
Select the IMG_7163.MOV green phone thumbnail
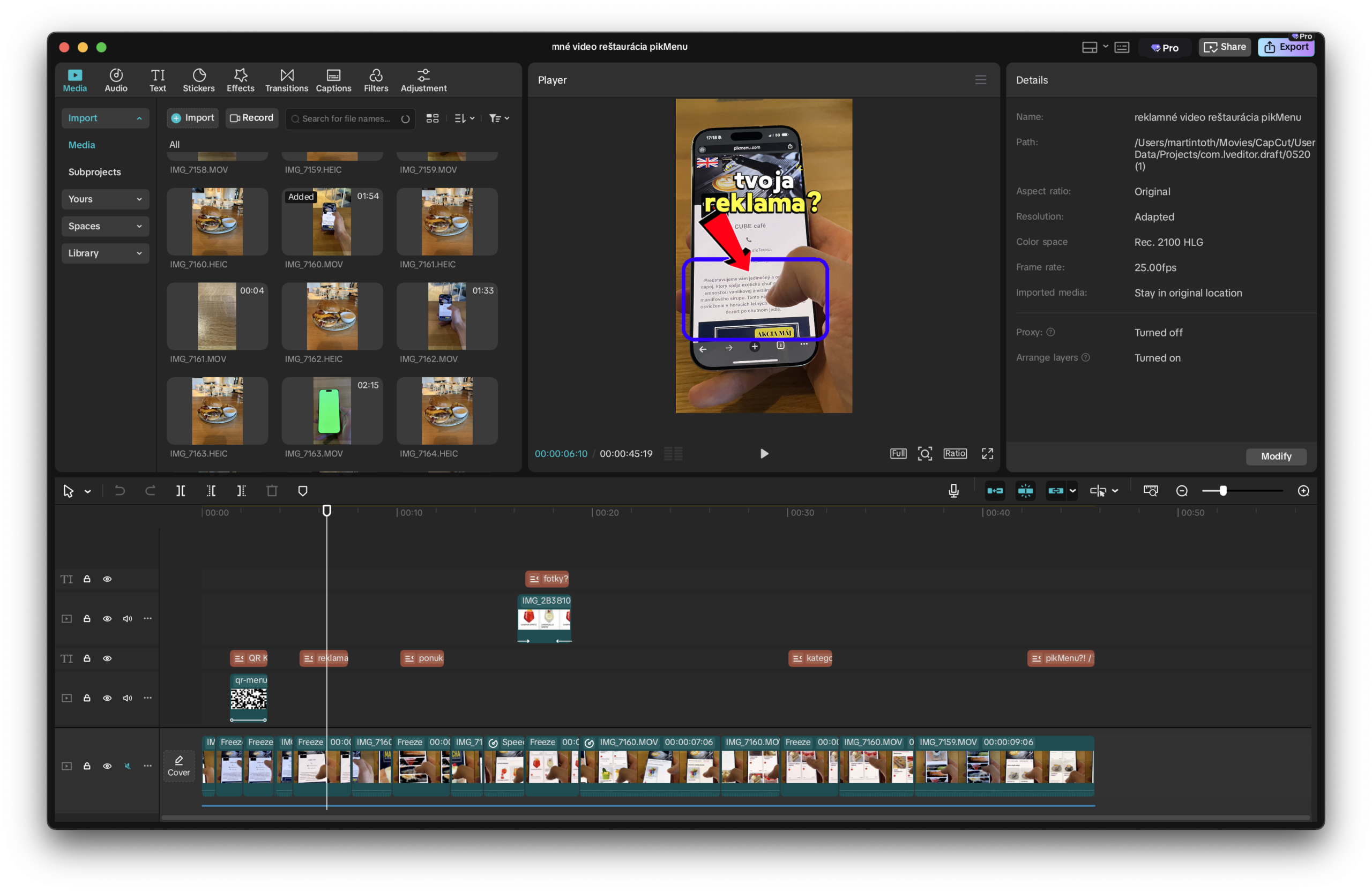click(332, 411)
